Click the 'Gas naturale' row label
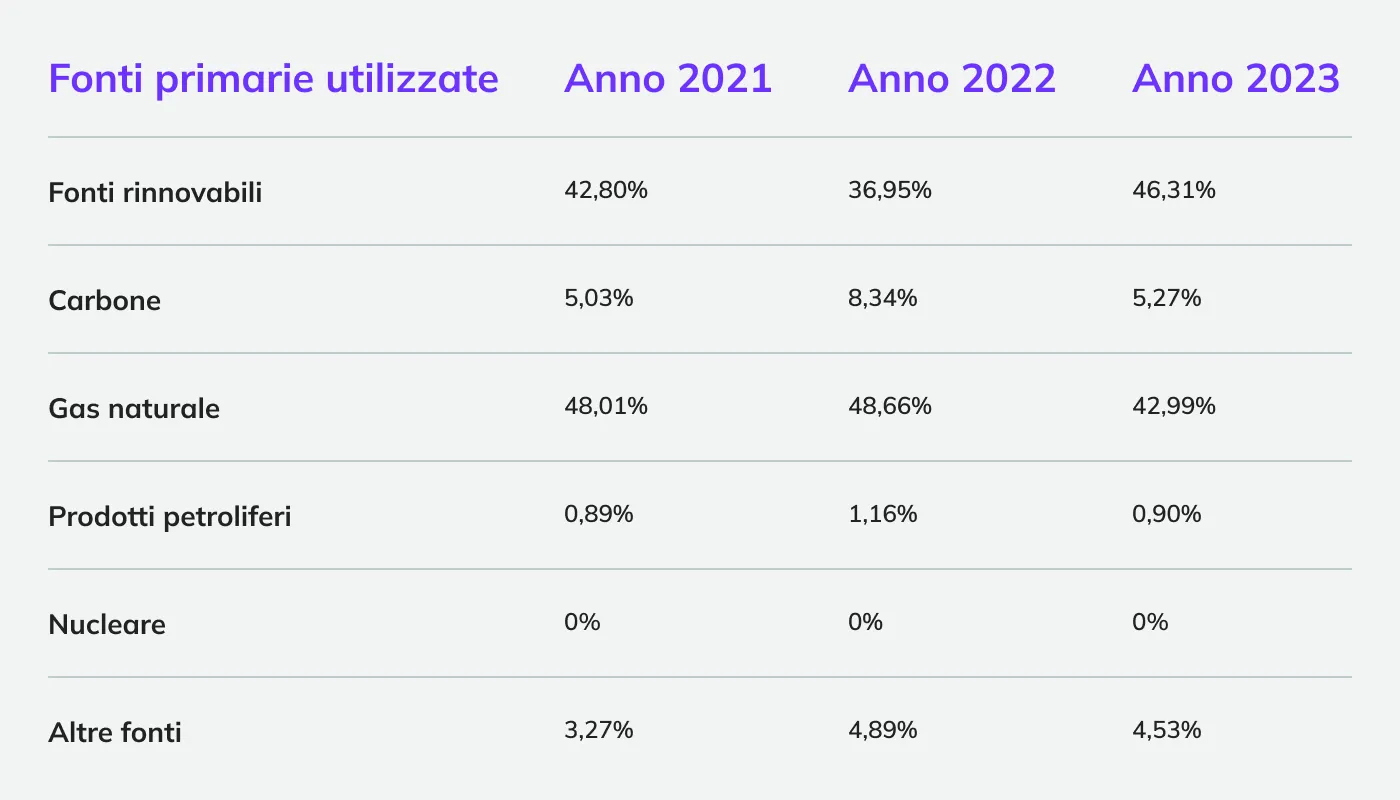The height and width of the screenshot is (800, 1400). click(x=134, y=408)
